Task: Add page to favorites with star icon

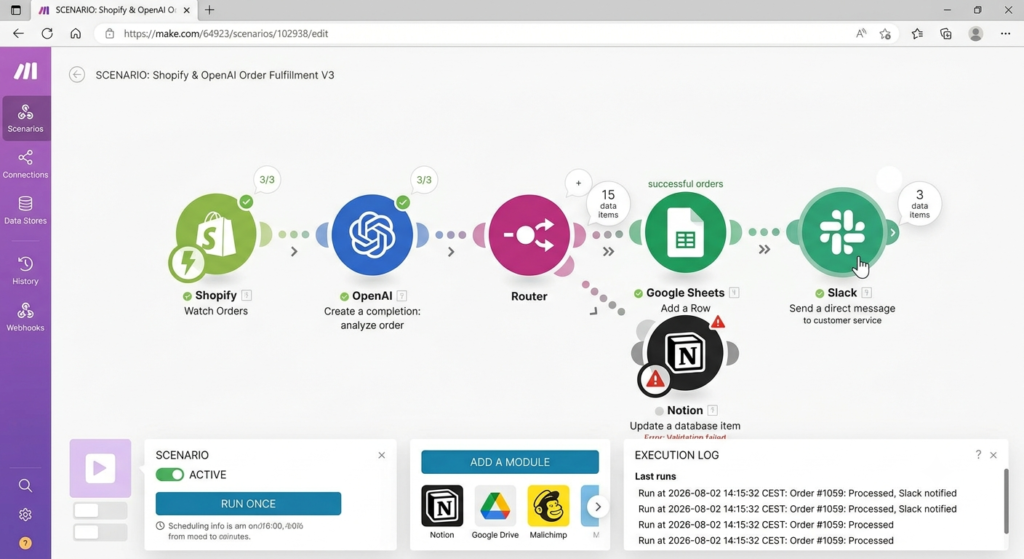Action: pyautogui.click(x=885, y=33)
